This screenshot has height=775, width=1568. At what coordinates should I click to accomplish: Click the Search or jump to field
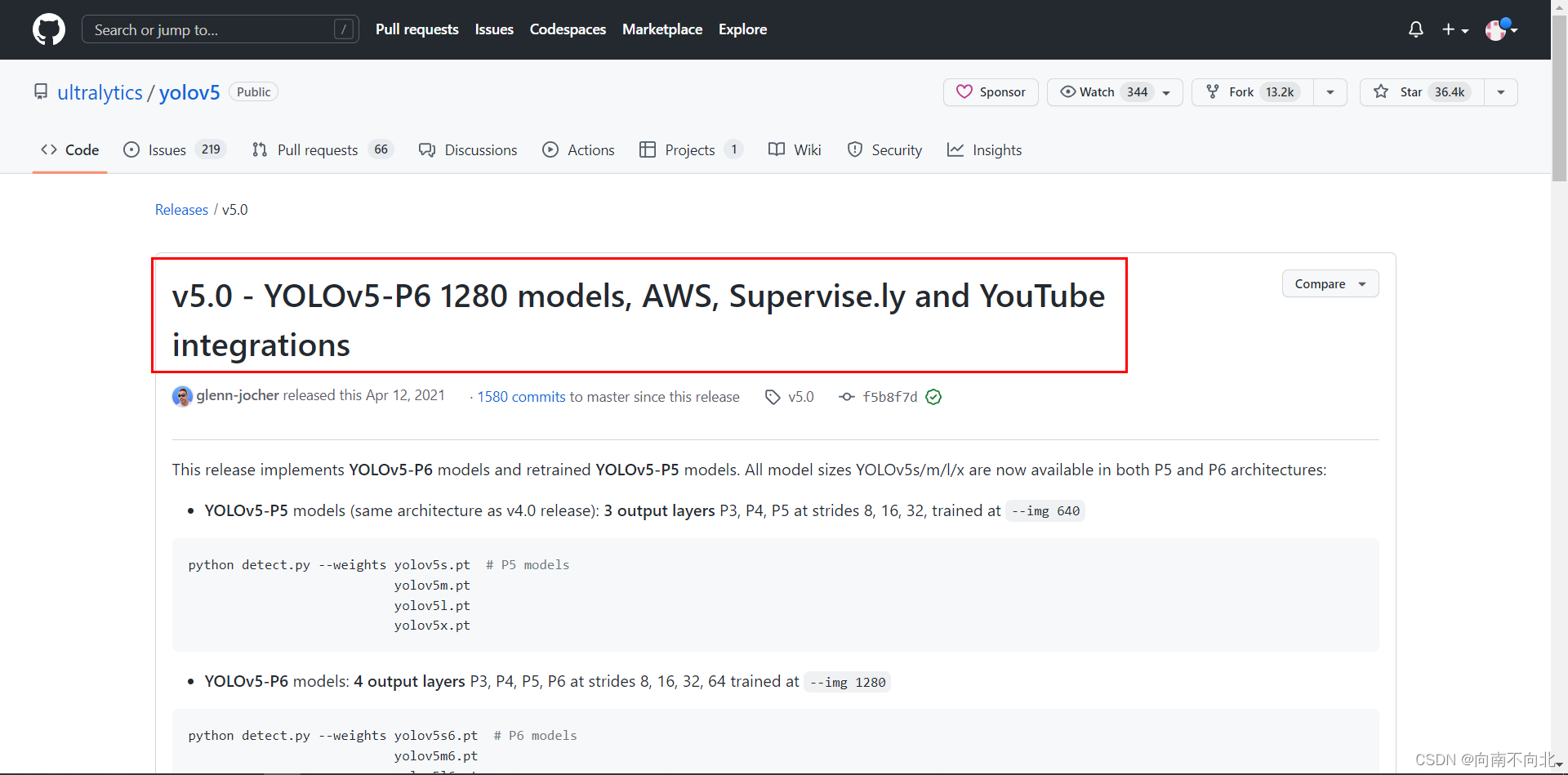tap(220, 29)
